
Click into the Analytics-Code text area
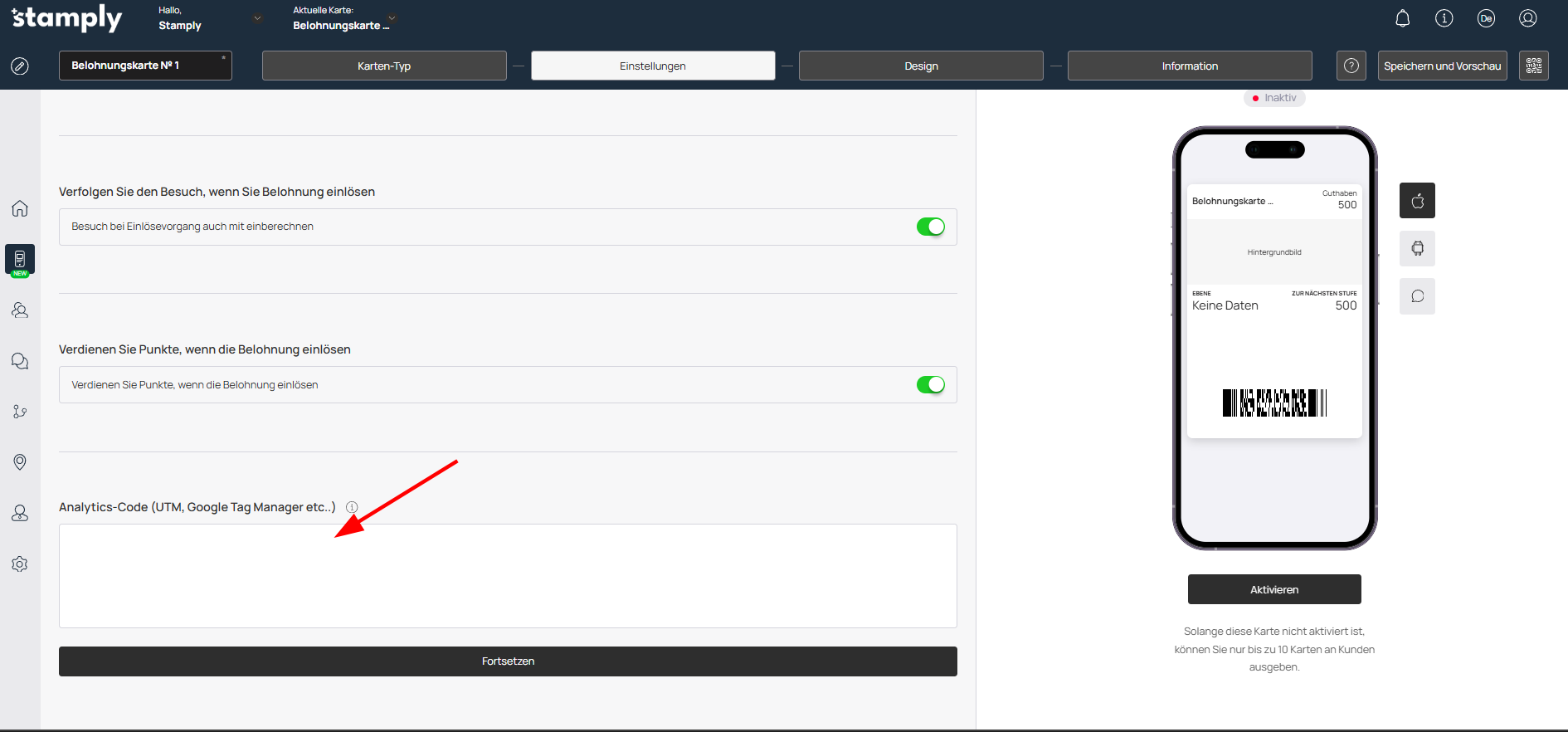[508, 576]
